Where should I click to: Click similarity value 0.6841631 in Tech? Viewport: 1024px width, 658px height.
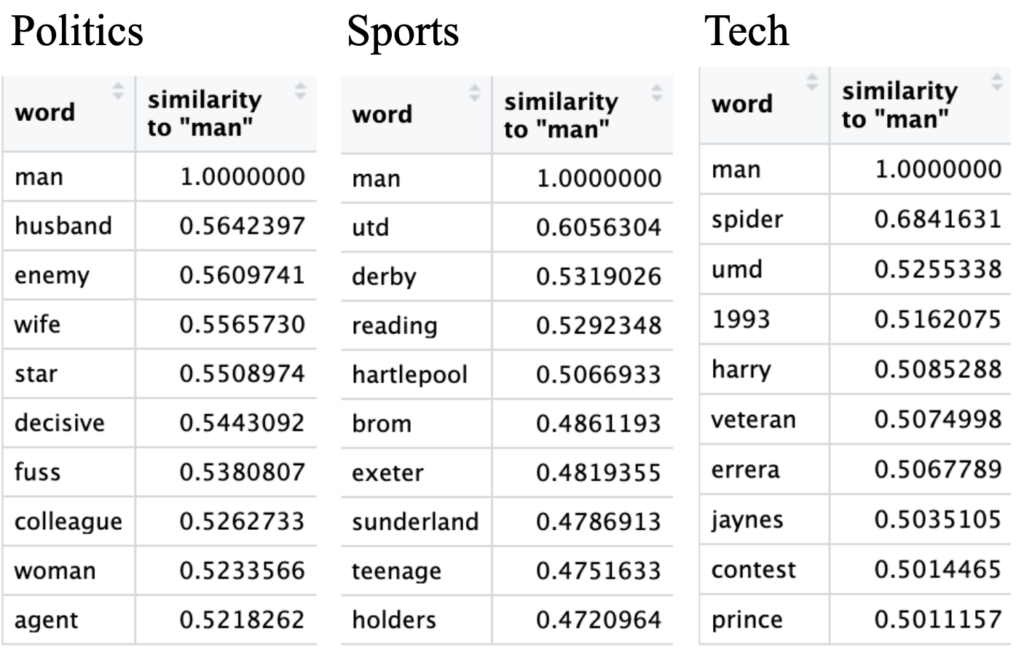click(x=937, y=219)
